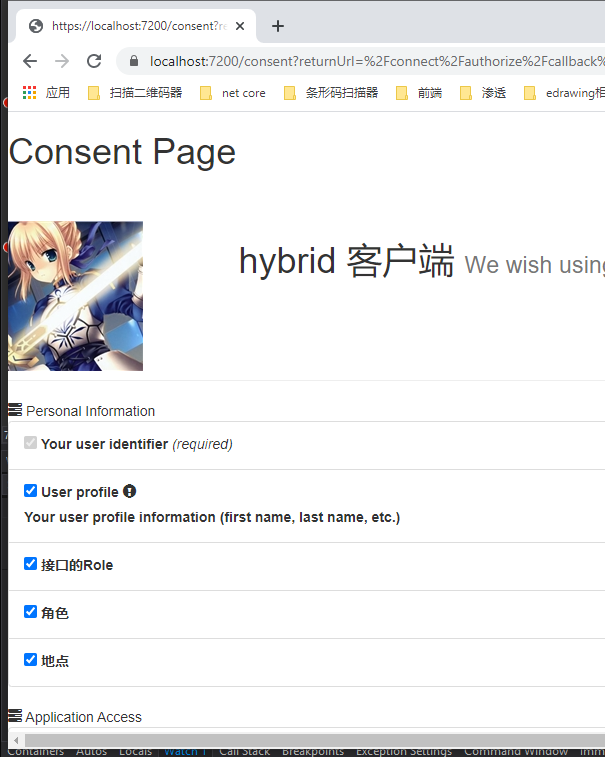Image resolution: width=605 pixels, height=757 pixels.
Task: Open the edrawing bookmark folder
Action: coord(564,93)
